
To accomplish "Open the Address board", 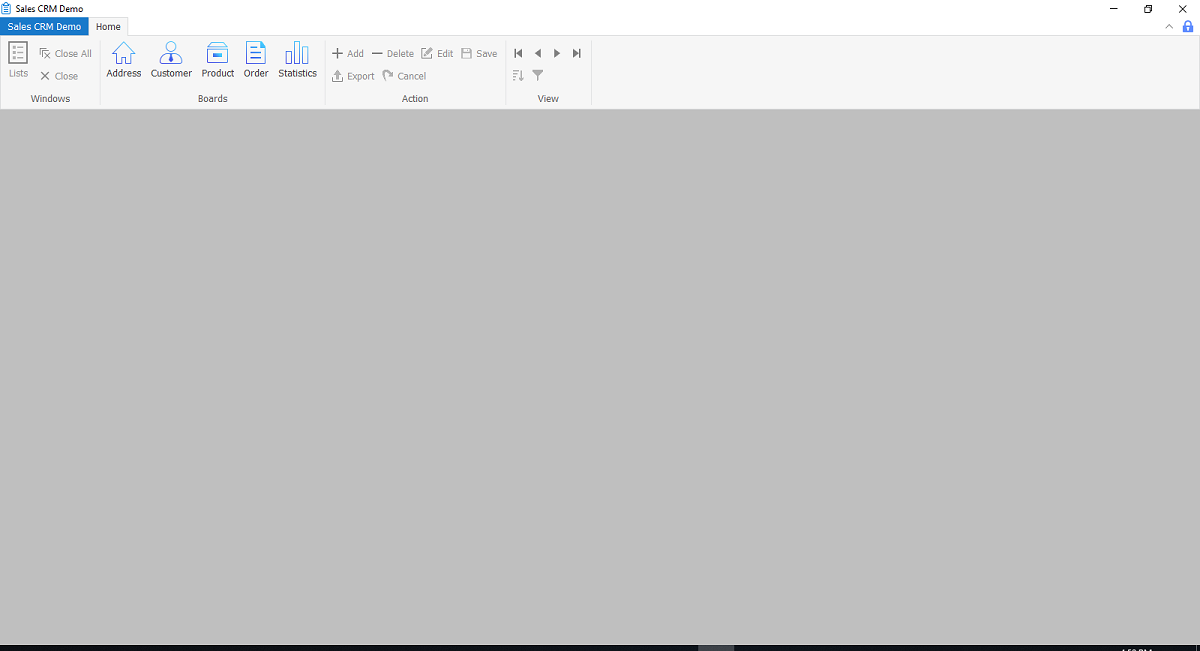I will [x=124, y=60].
